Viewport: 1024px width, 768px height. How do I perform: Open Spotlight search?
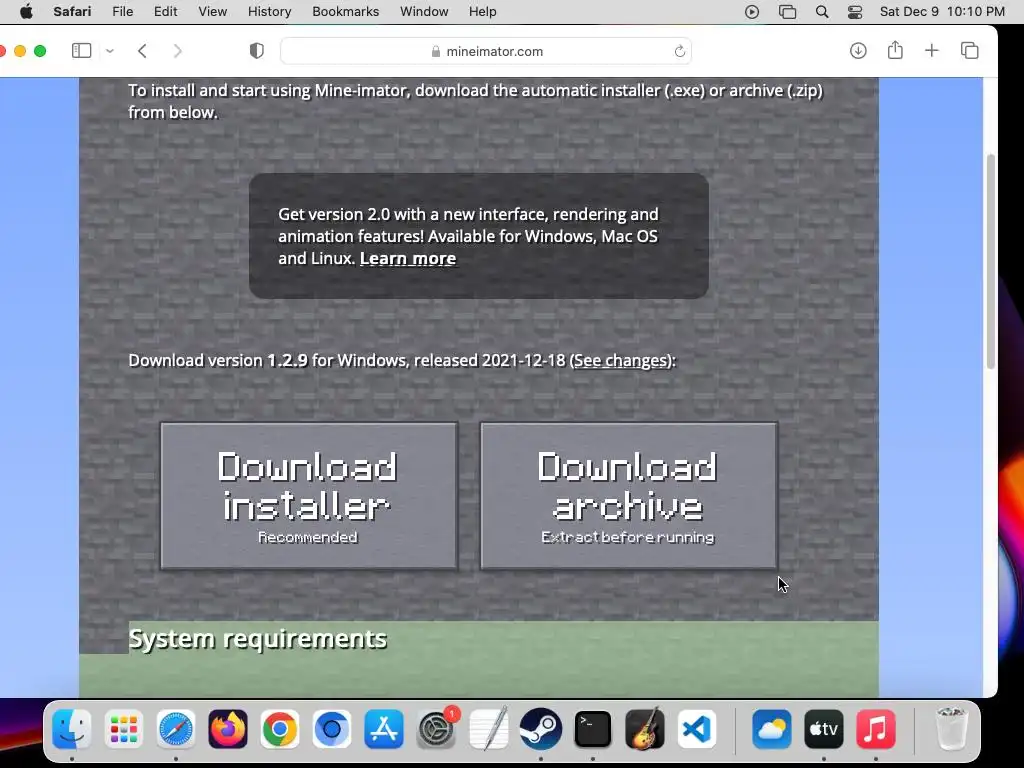click(x=822, y=12)
